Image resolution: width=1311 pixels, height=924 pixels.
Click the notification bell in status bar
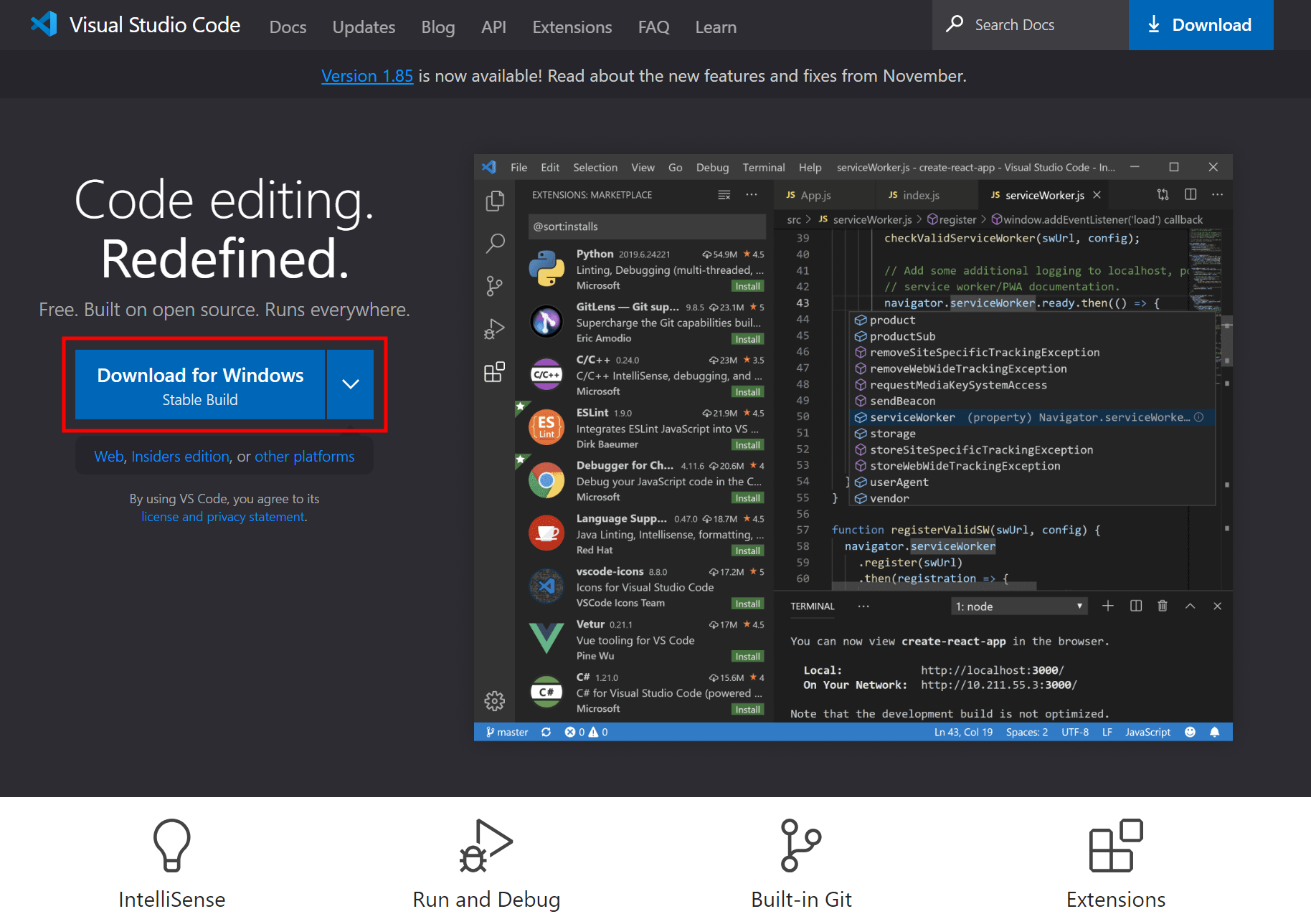[1215, 732]
